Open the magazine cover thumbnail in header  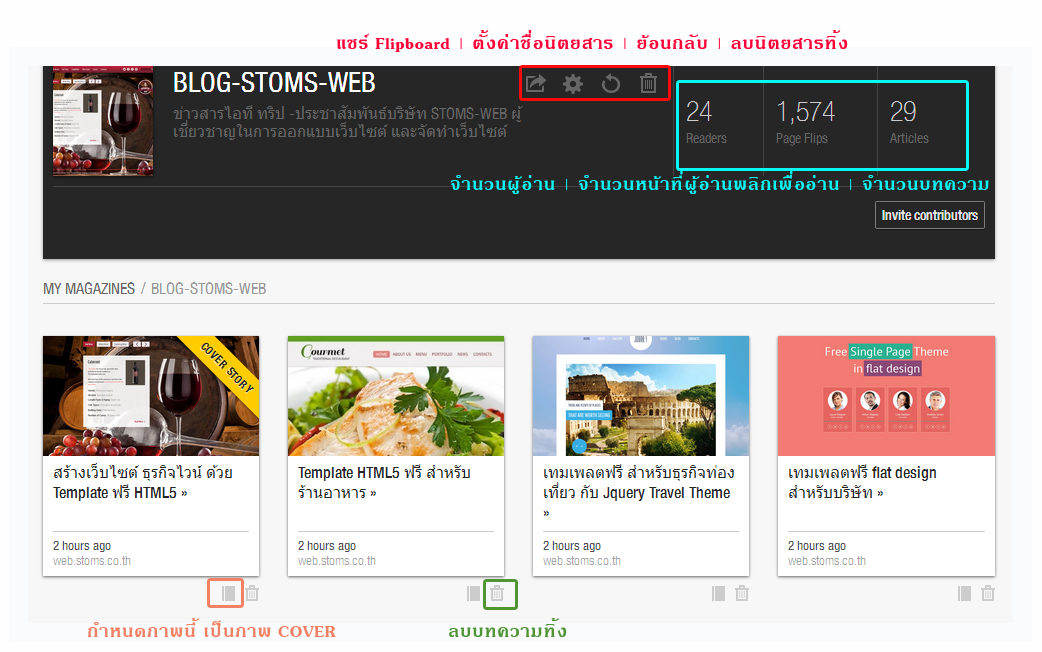point(103,120)
